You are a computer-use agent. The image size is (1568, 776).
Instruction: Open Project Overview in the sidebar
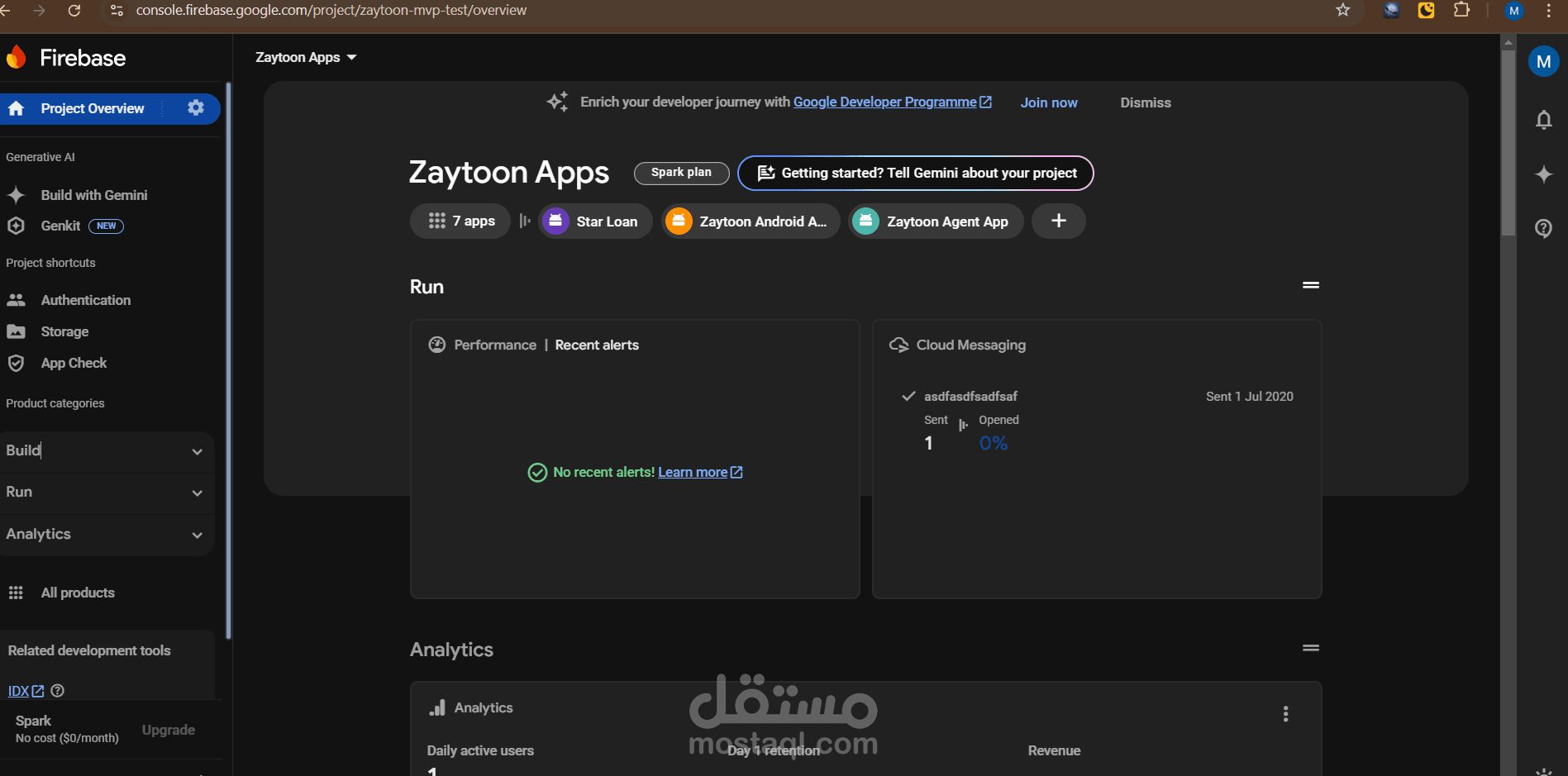click(93, 108)
